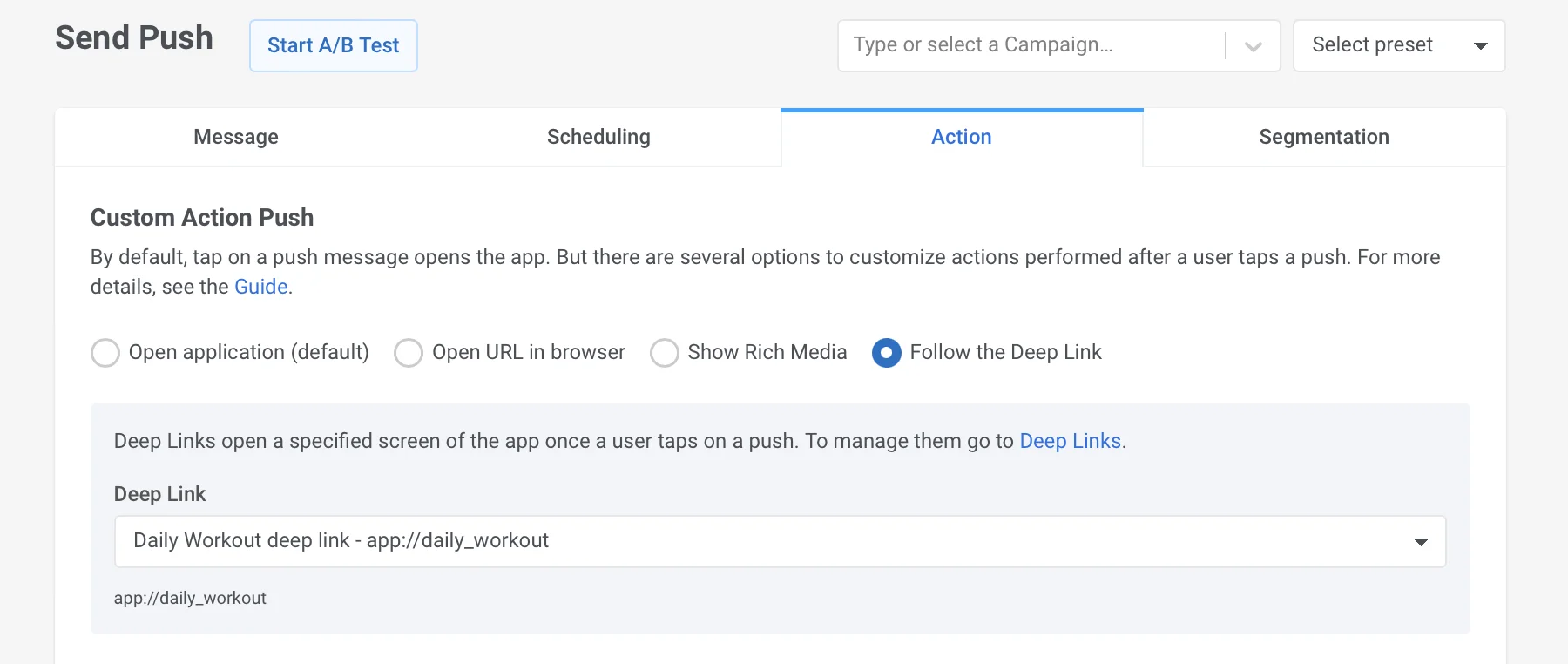Image resolution: width=1568 pixels, height=664 pixels.
Task: Follow the Deep Links management link
Action: (x=1070, y=441)
